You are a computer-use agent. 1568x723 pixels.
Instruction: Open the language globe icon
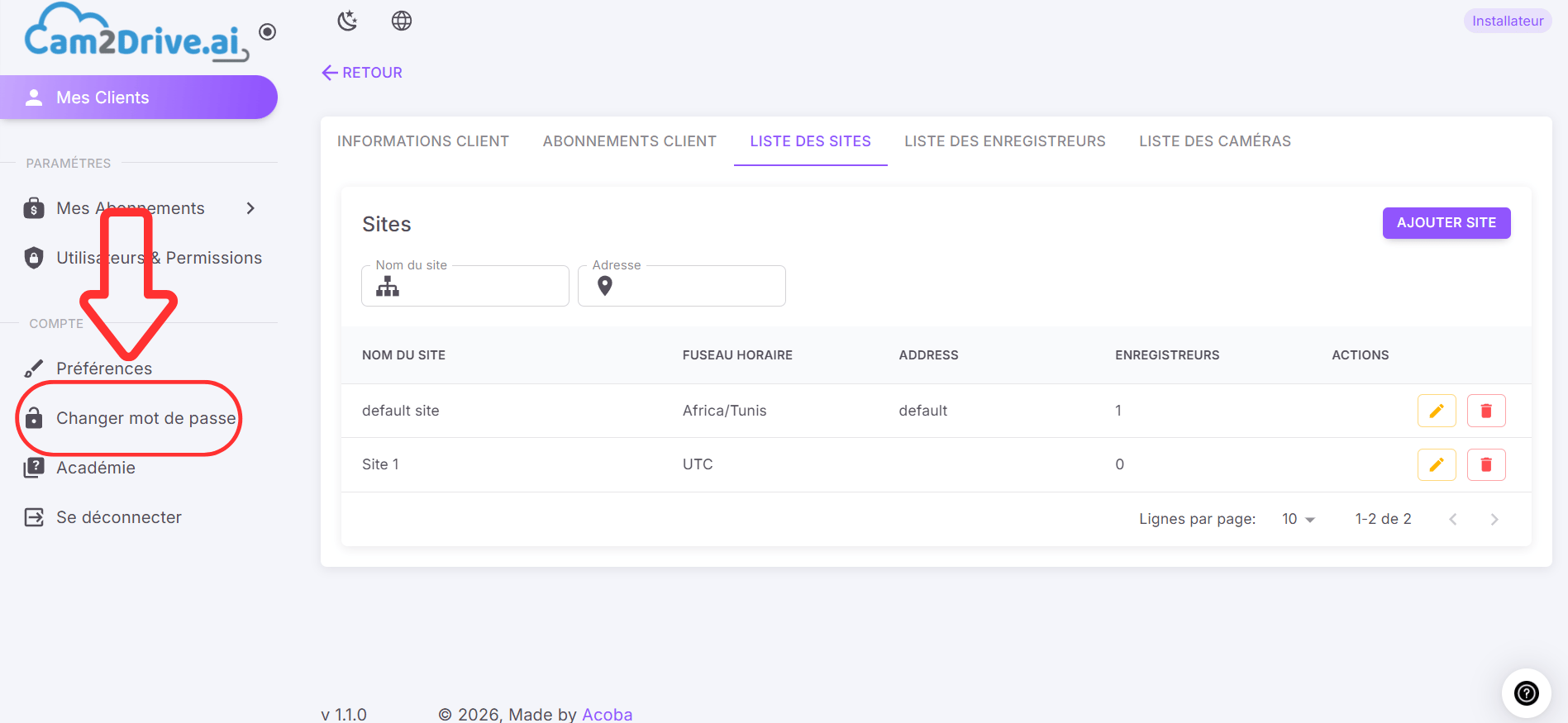[x=402, y=21]
